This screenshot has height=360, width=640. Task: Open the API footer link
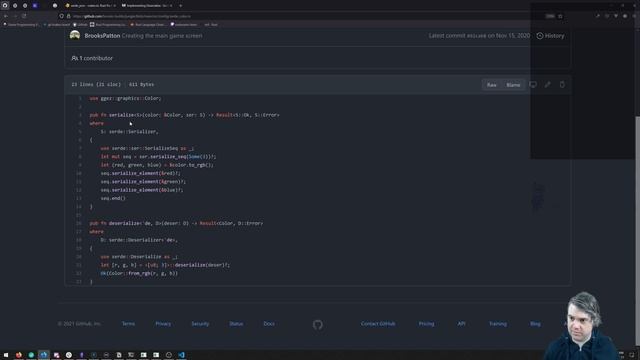click(461, 324)
